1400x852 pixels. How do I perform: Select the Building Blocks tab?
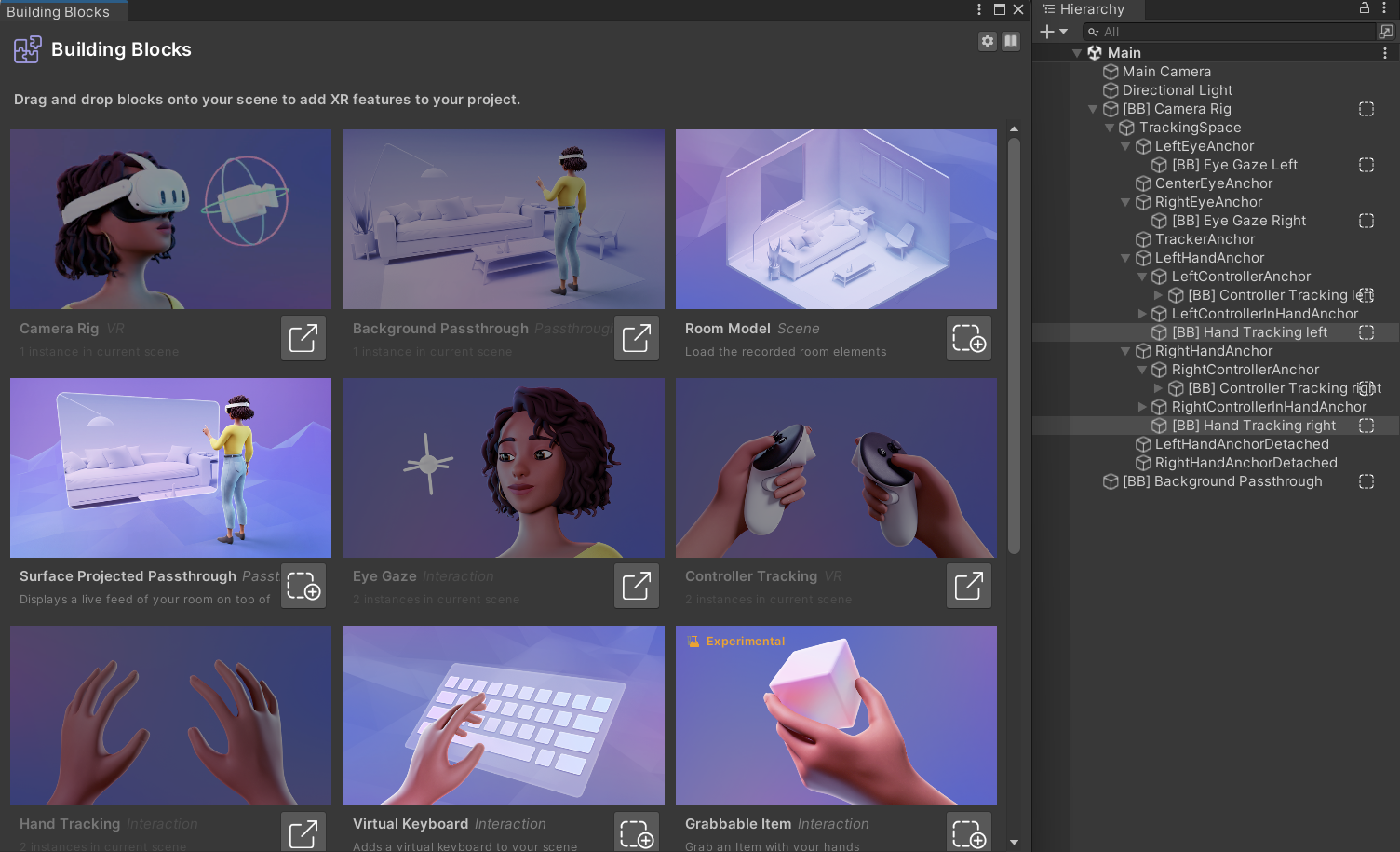tap(59, 11)
